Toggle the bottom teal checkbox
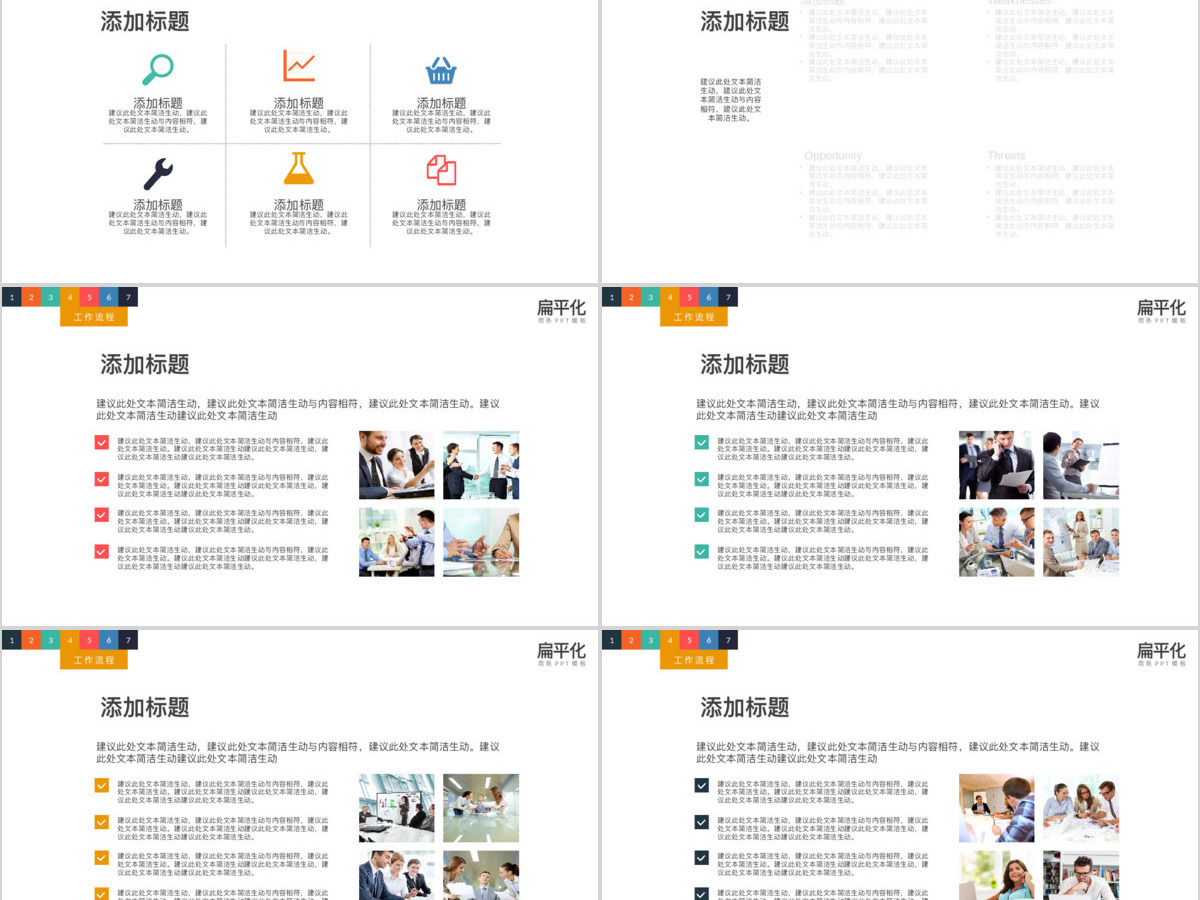The image size is (1200, 900). 702,551
